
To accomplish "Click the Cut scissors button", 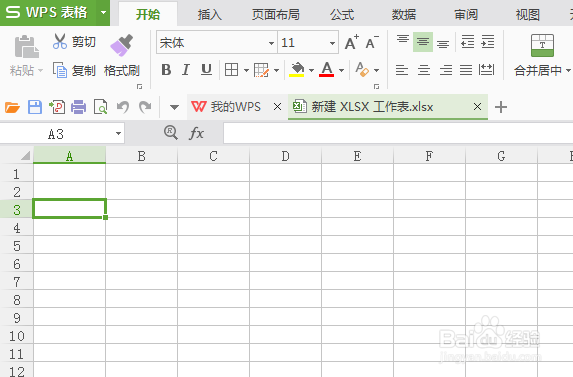I will (75, 42).
